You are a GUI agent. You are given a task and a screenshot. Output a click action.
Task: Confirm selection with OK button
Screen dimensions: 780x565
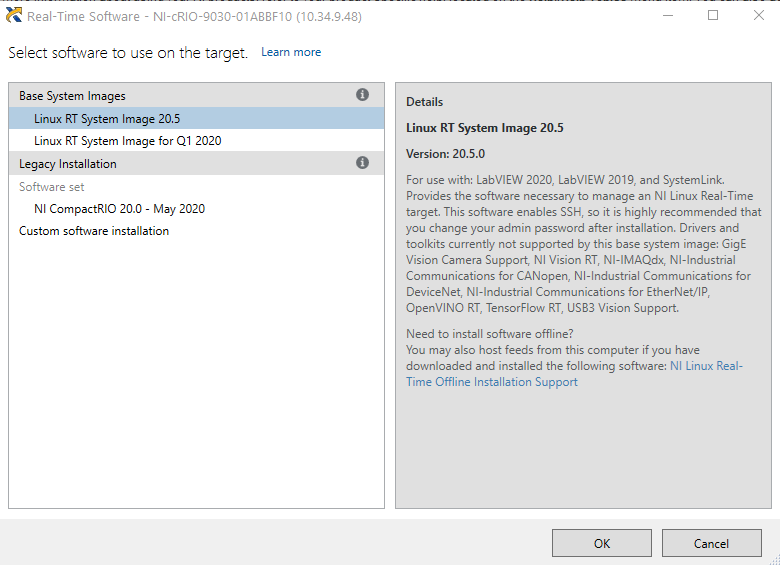coord(601,543)
